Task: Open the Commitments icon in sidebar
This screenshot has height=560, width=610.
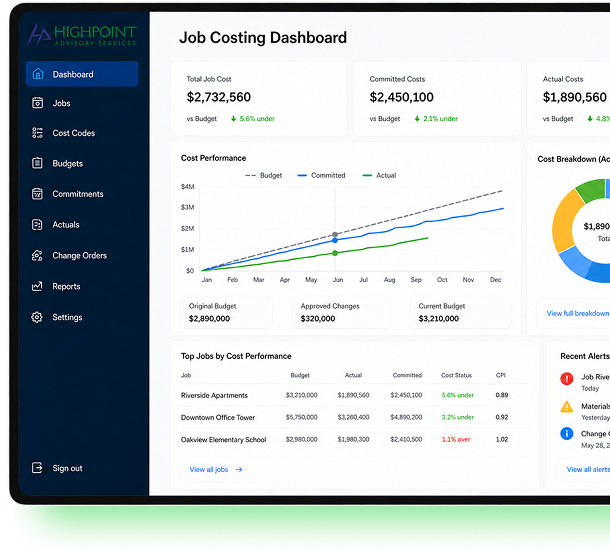Action: [x=37, y=193]
